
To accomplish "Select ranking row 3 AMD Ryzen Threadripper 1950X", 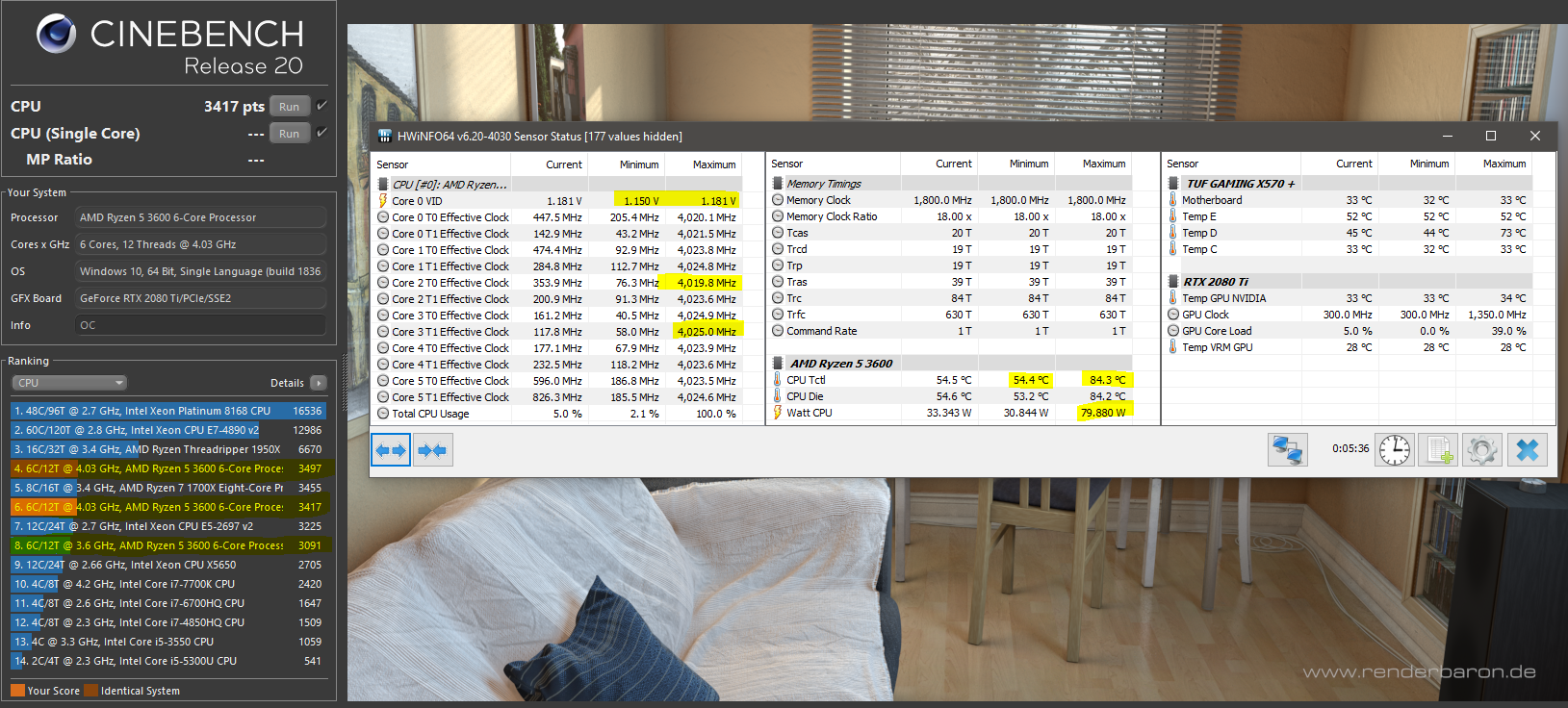I will pyautogui.click(x=168, y=449).
